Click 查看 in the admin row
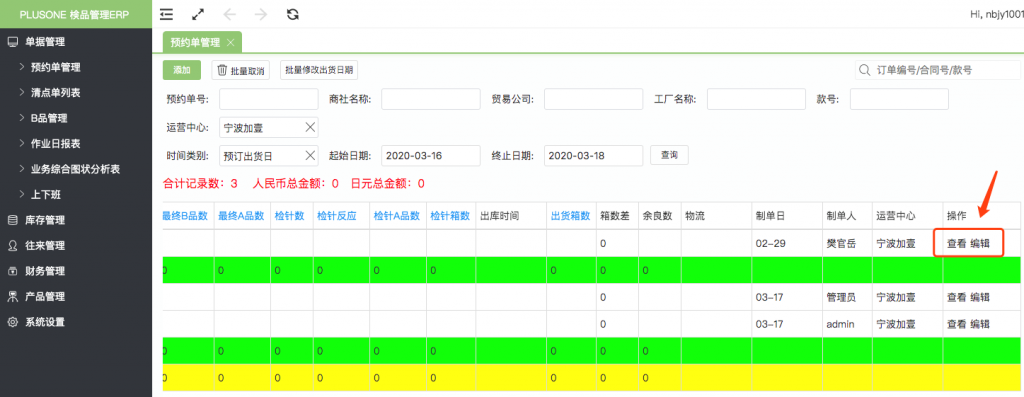Viewport: 1024px width, 397px height. (956, 324)
